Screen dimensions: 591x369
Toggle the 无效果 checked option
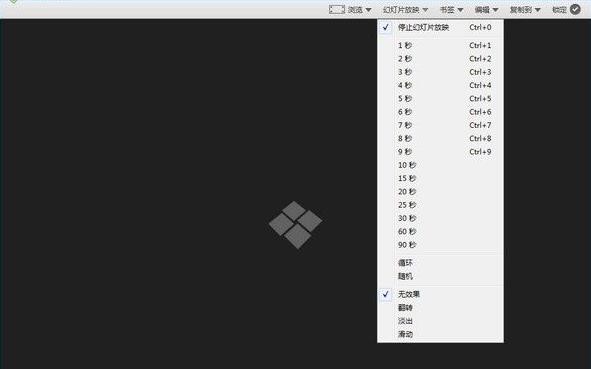tap(440, 294)
